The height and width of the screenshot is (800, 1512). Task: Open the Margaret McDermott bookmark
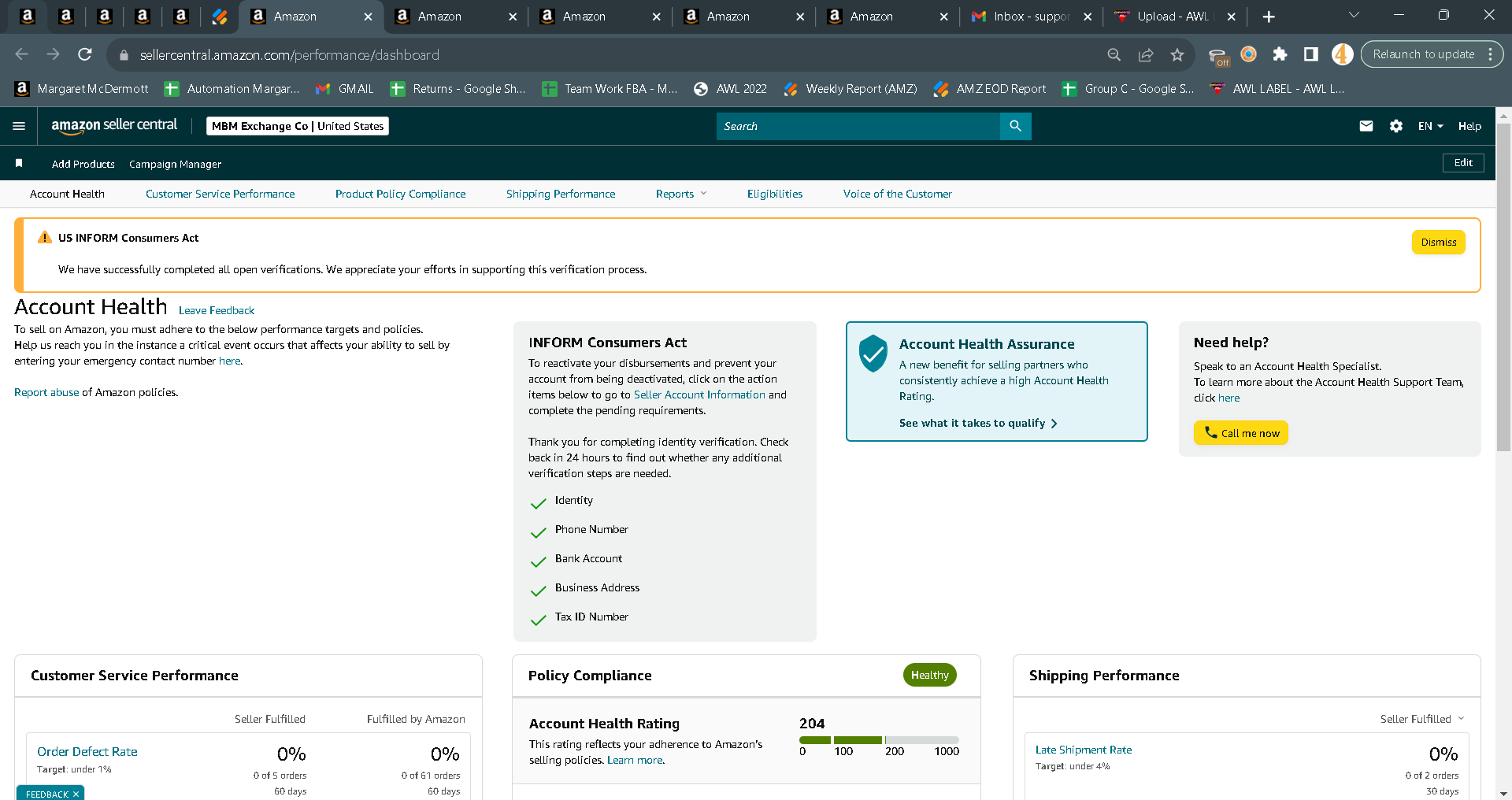coord(82,89)
